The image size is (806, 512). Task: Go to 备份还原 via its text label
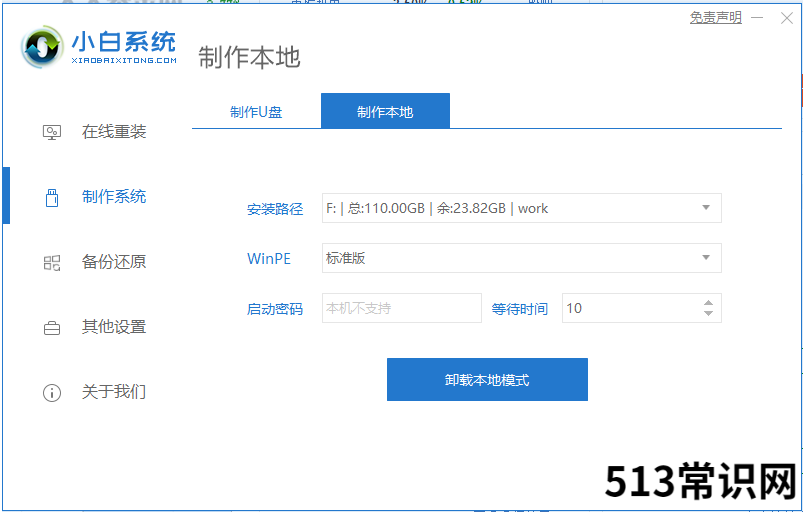click(114, 262)
